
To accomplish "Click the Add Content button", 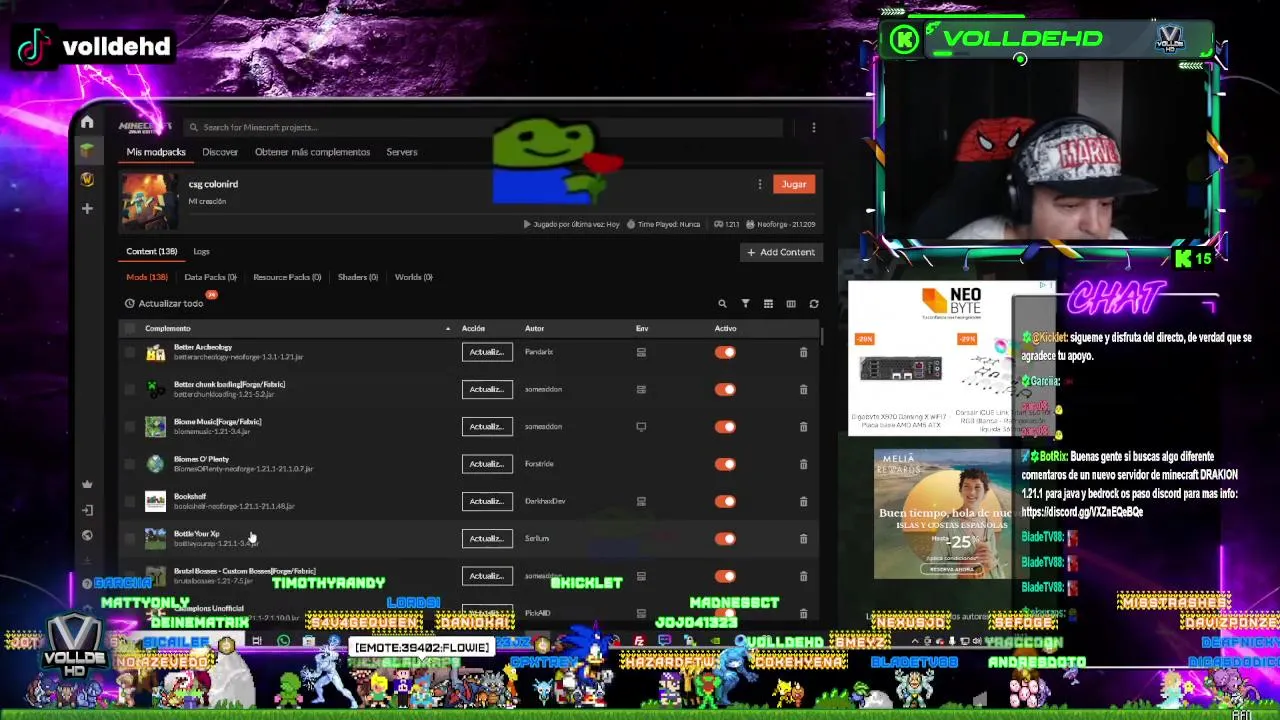I will (780, 252).
